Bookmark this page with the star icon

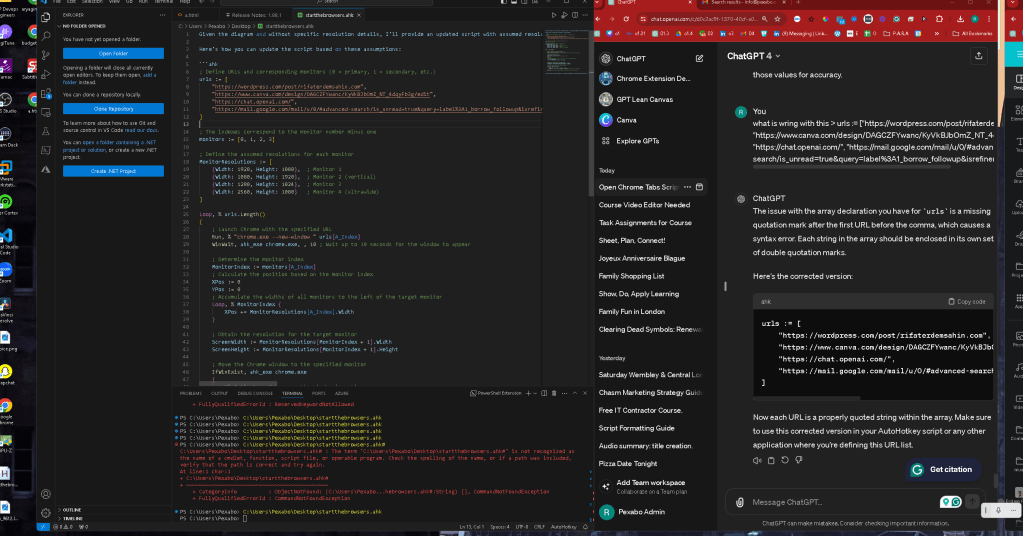coord(777,19)
